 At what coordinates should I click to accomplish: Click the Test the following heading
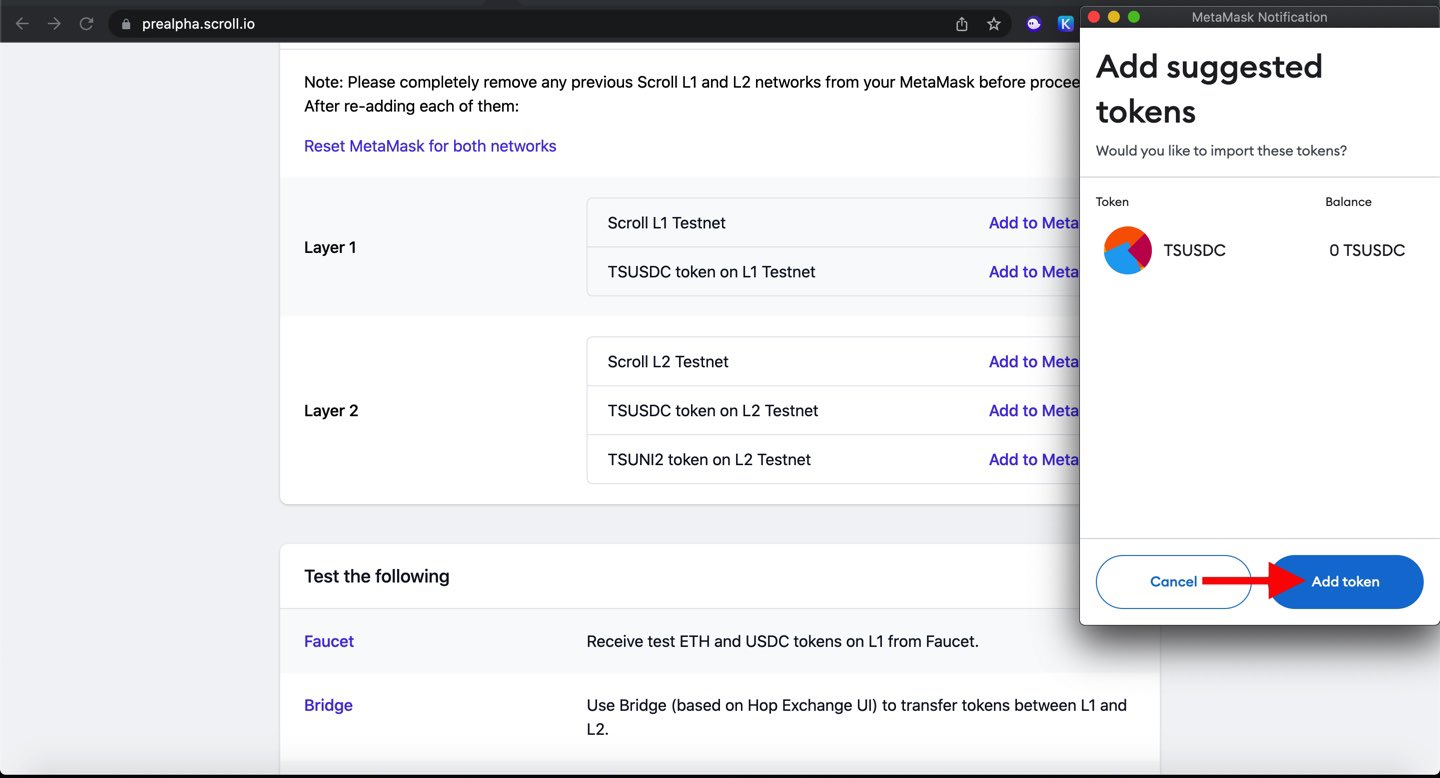[x=377, y=576]
